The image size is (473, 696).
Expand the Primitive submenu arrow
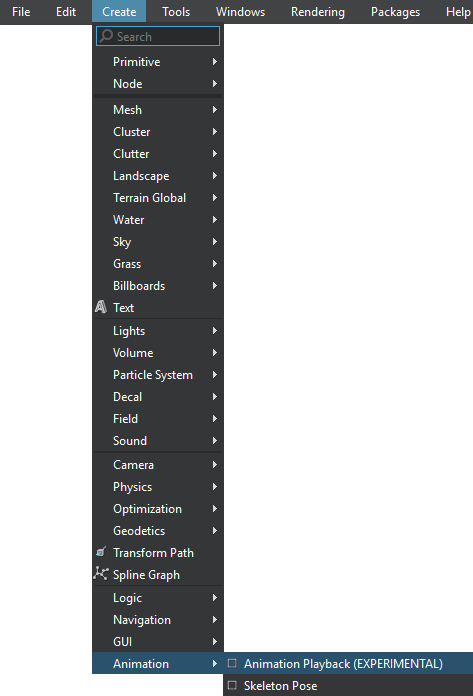tap(215, 62)
